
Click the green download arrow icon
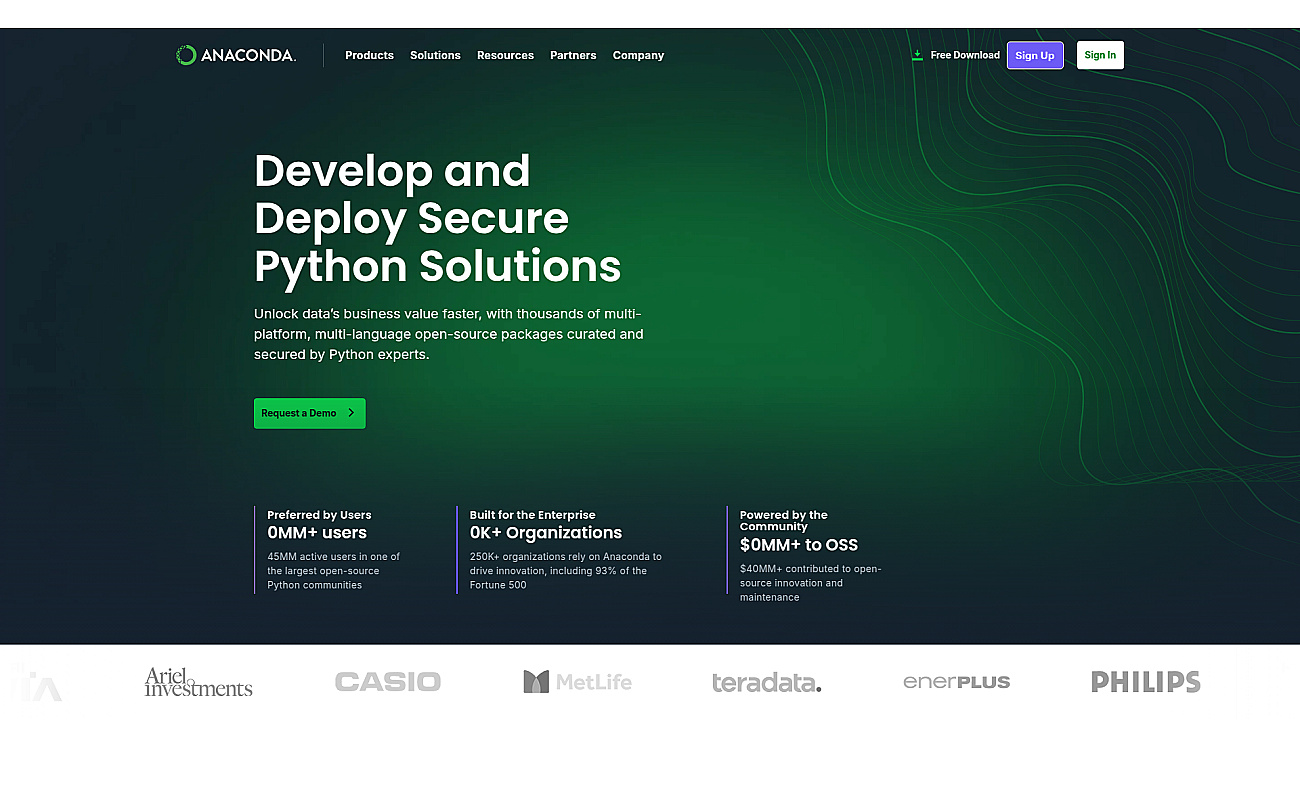[917, 55]
